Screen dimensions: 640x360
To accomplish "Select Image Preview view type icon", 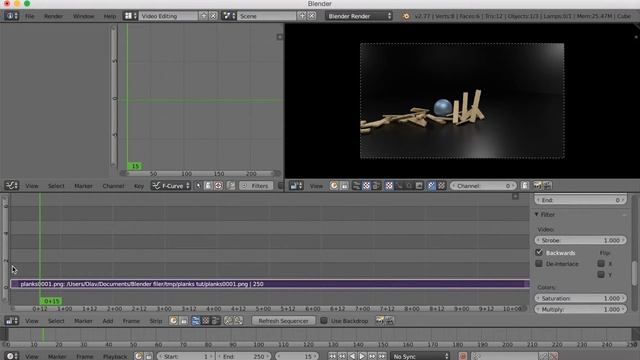I will coord(206,321).
